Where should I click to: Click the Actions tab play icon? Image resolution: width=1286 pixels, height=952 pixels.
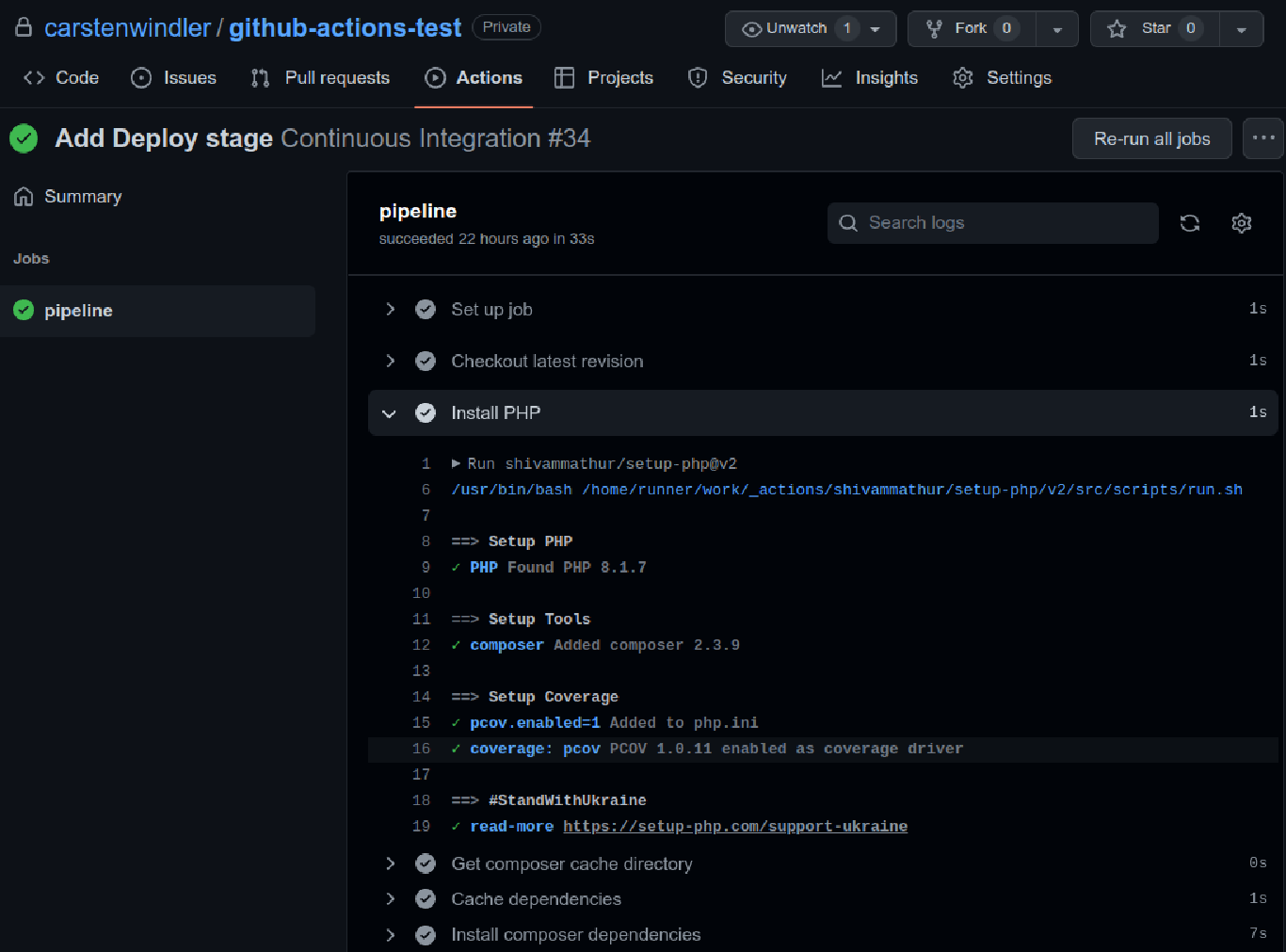(x=435, y=78)
